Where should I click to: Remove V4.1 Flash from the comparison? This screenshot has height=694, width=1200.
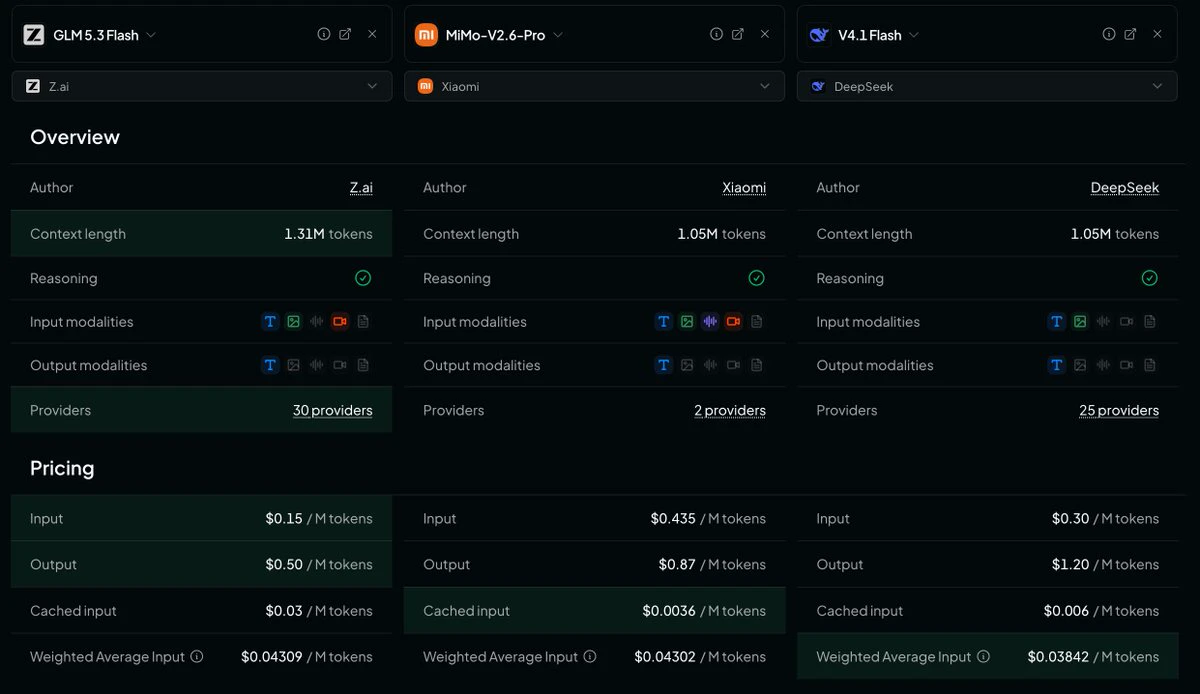[1157, 34]
